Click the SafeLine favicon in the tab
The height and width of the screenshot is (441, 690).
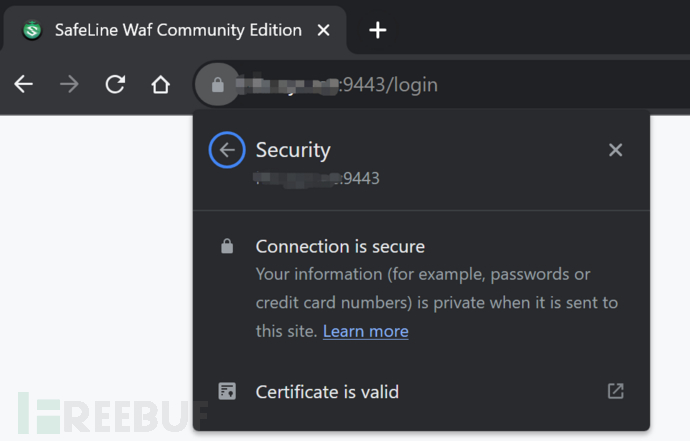[33, 30]
